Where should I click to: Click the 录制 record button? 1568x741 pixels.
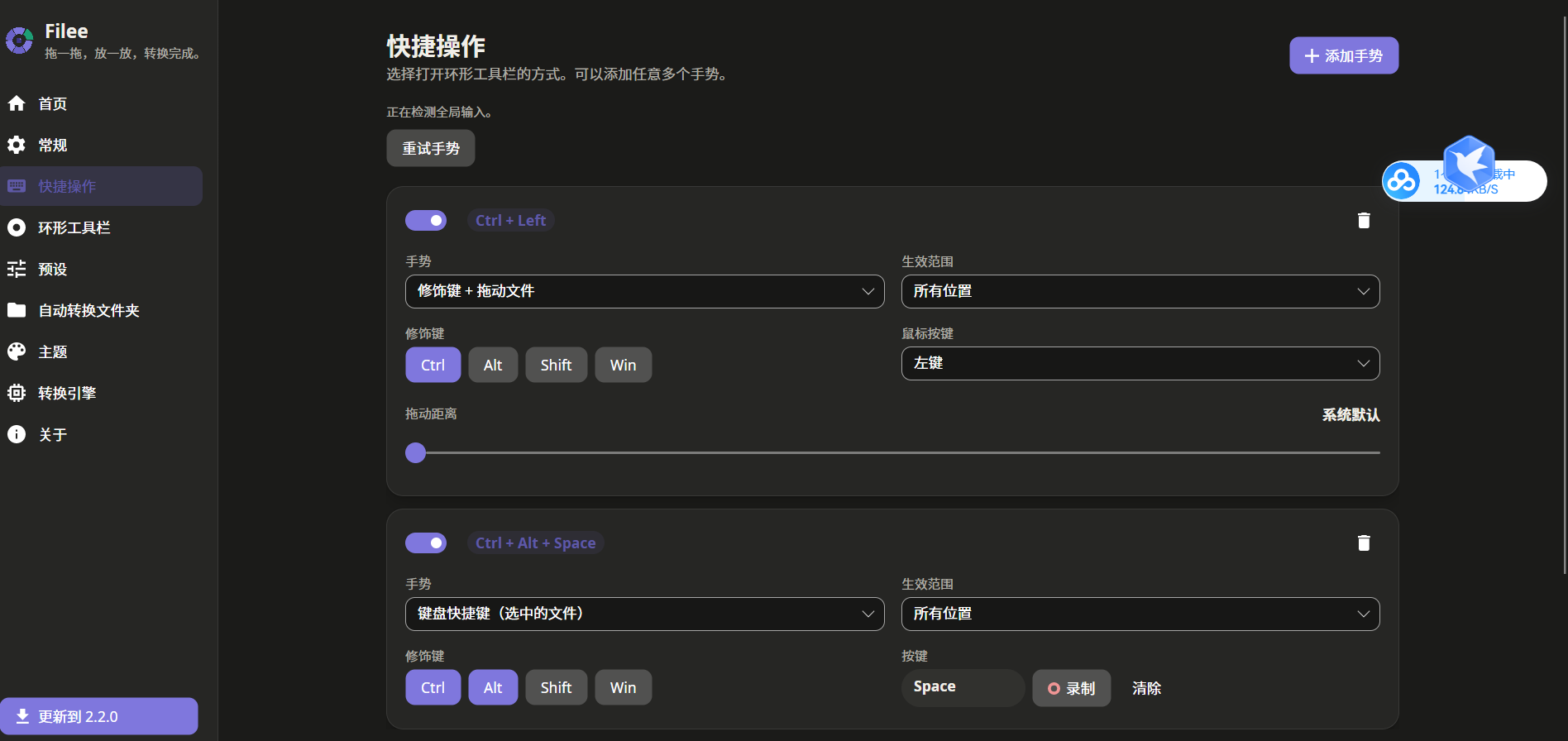click(1071, 688)
